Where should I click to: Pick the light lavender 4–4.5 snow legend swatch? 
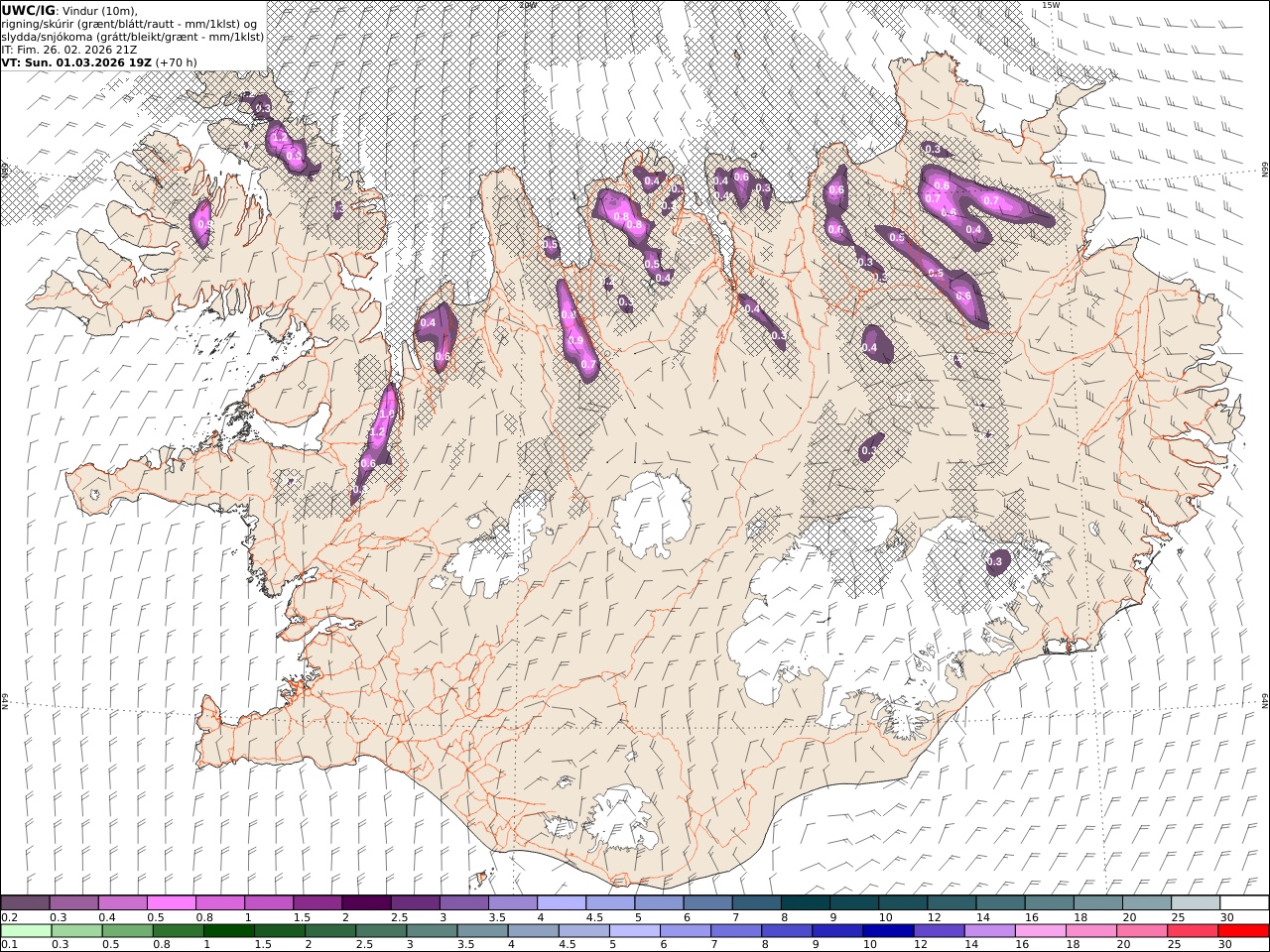[560, 903]
